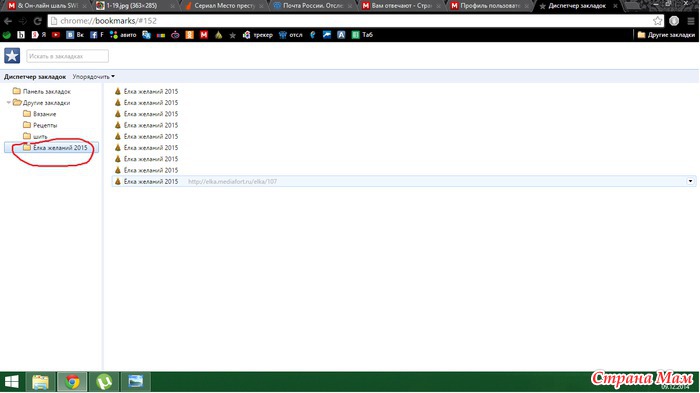Select the Ёлка желаний 2015 folder in tree

[x=51, y=147]
